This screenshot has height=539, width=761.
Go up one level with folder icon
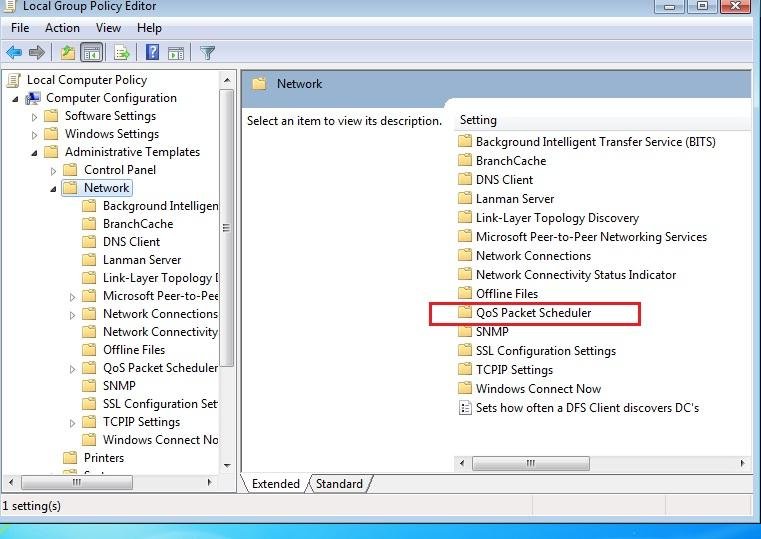(67, 52)
